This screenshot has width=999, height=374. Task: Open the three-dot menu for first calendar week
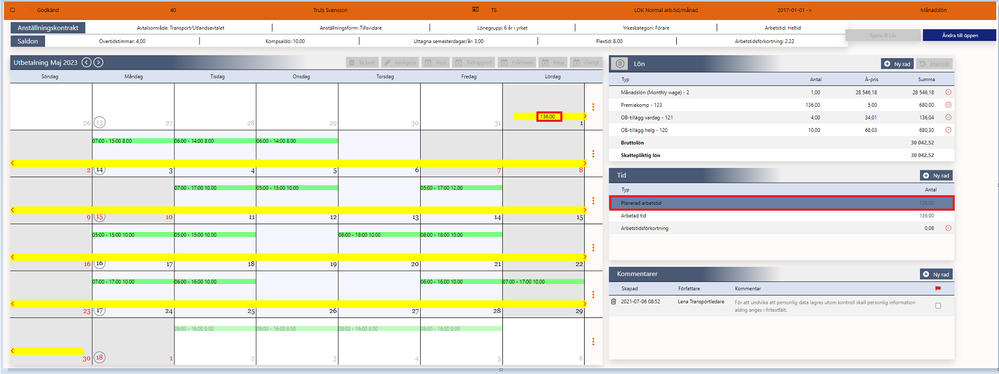(x=593, y=106)
